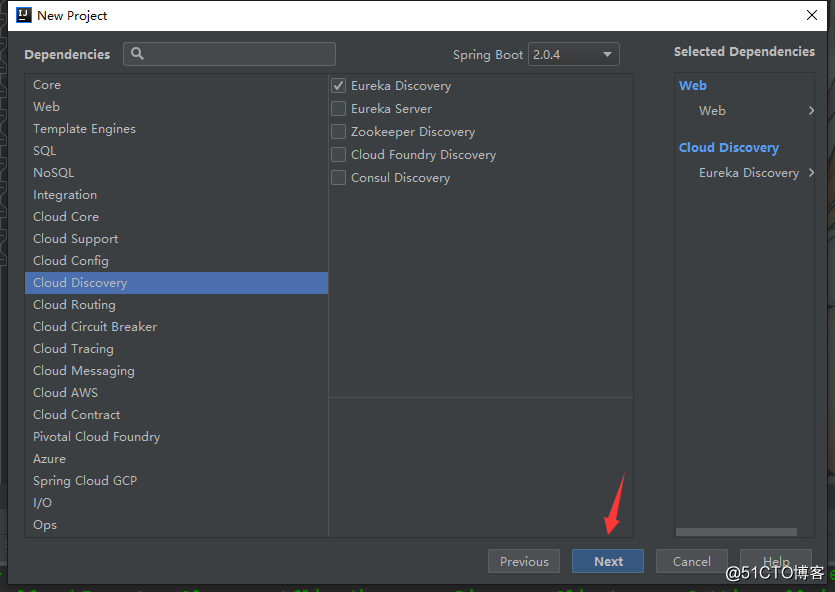
Task: Choose the Cloud Routing category
Action: tap(176, 305)
